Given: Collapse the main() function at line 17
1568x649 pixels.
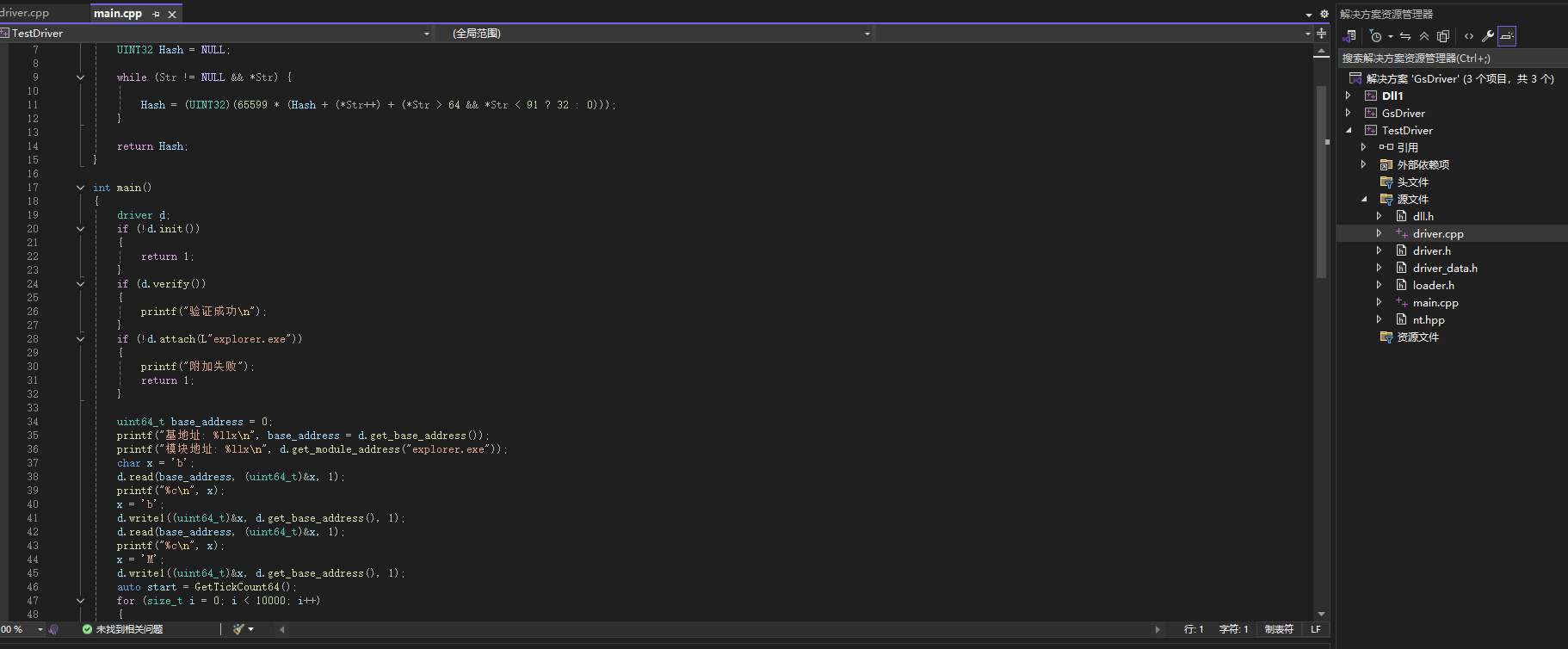Looking at the screenshot, I should (x=80, y=188).
